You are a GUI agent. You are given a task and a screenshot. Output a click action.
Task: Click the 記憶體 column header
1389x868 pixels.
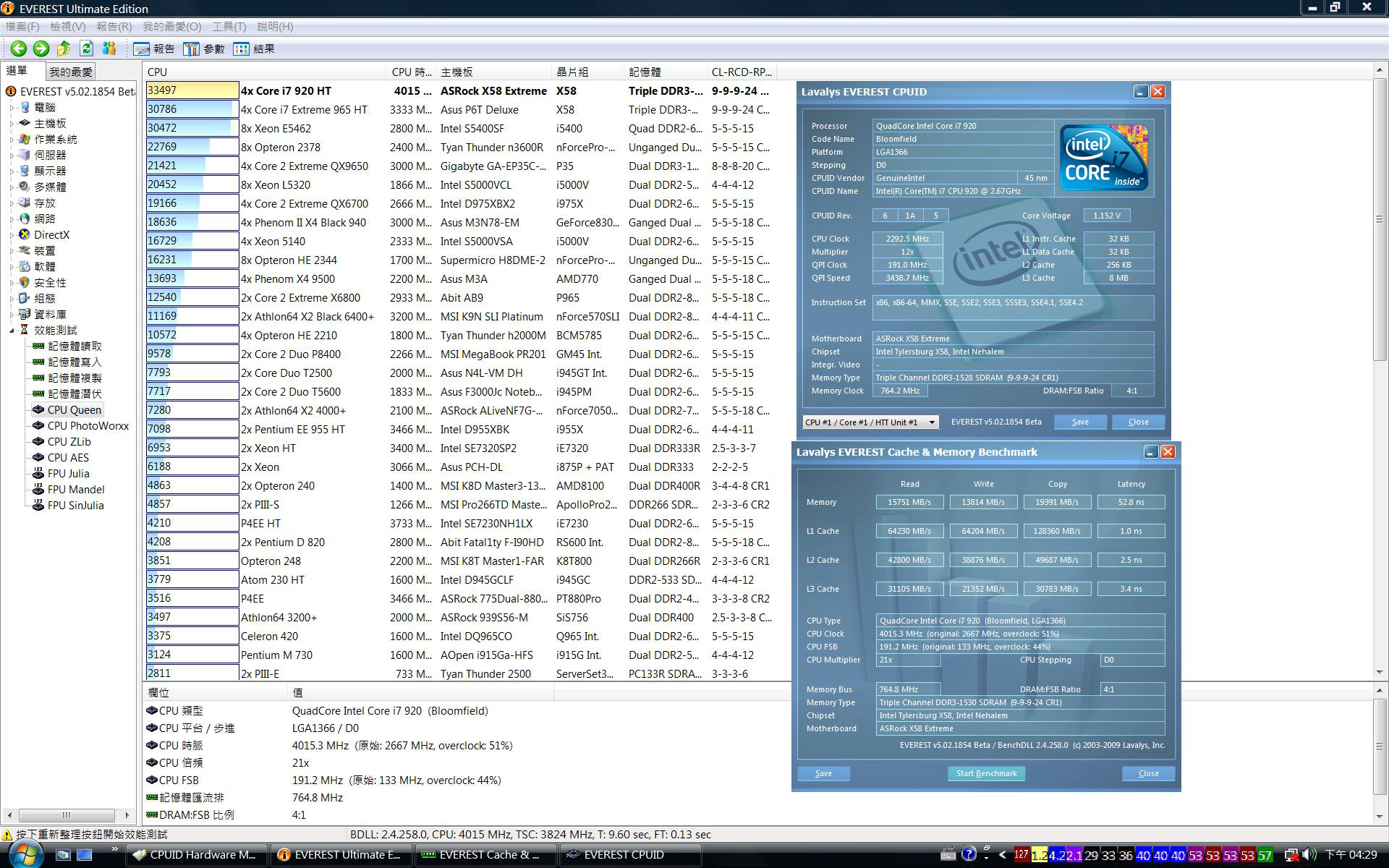click(x=665, y=72)
